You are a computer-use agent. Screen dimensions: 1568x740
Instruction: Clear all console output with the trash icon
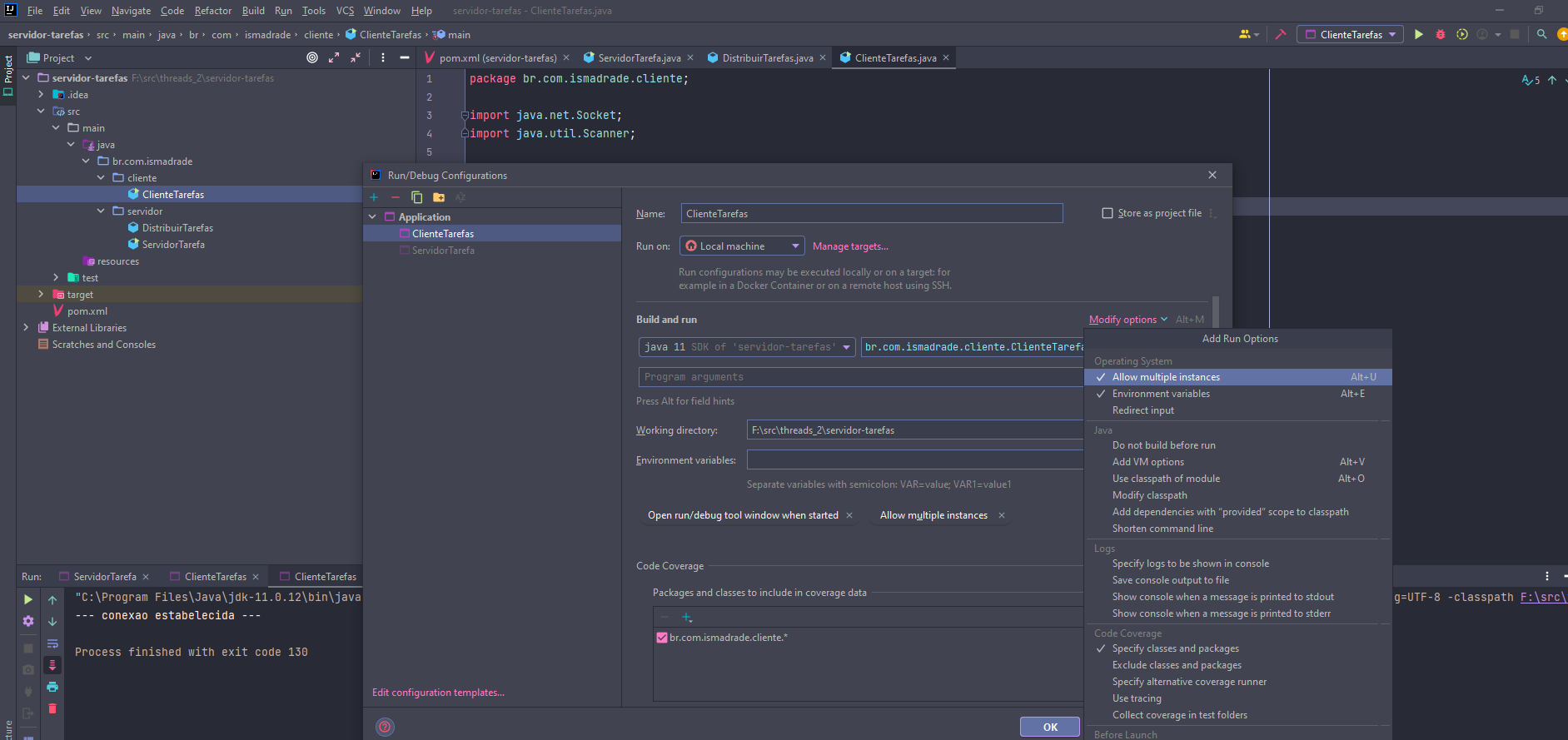(52, 708)
